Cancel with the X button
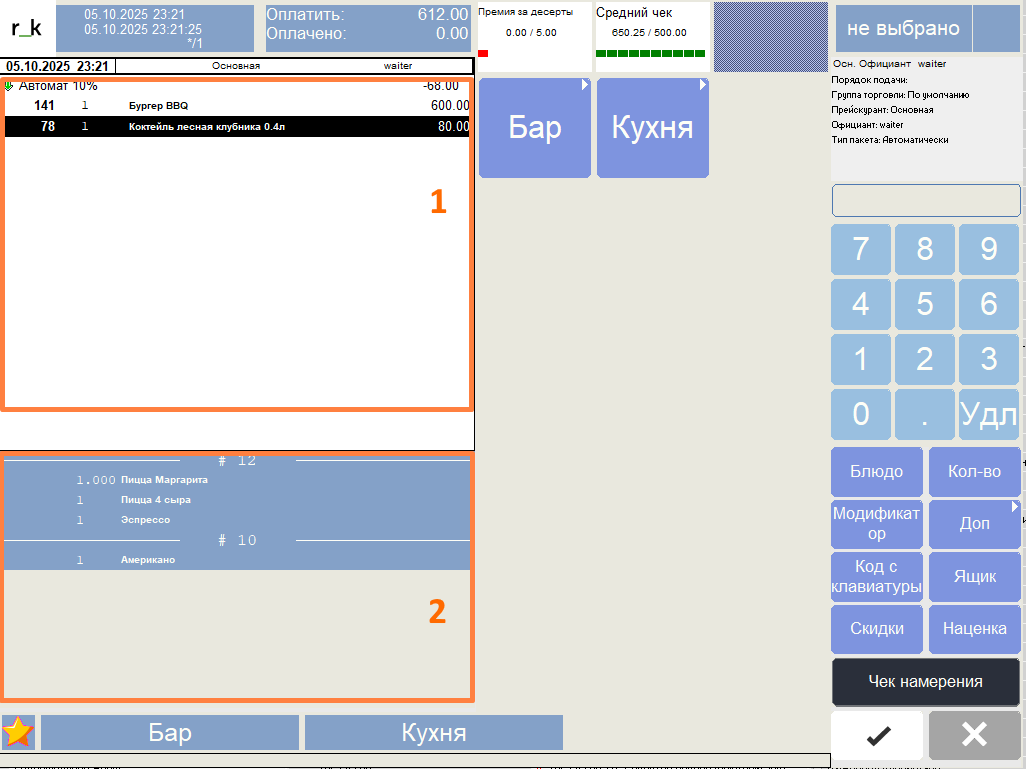This screenshot has height=769, width=1026. coord(974,735)
